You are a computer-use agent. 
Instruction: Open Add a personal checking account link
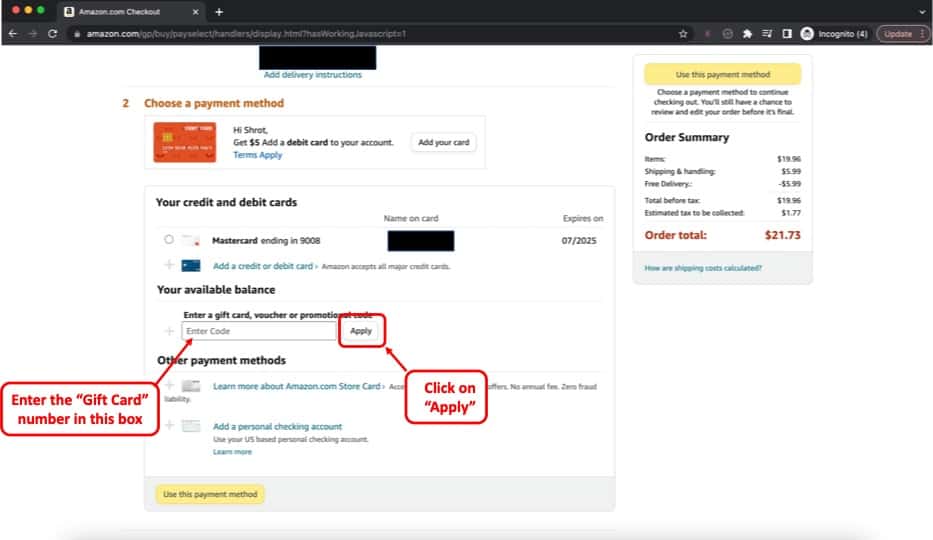pos(277,426)
